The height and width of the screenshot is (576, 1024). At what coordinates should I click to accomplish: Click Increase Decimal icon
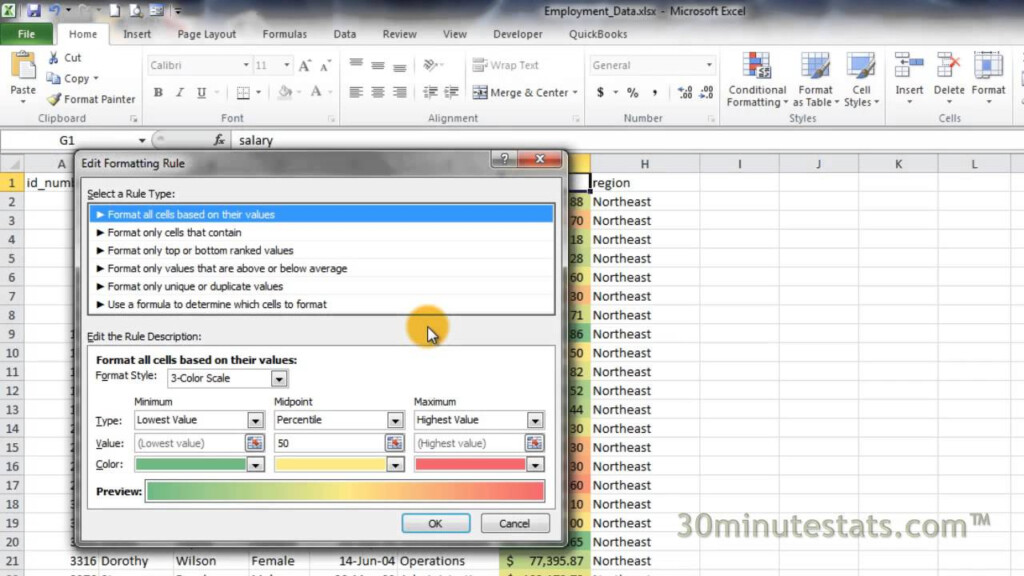tap(684, 93)
